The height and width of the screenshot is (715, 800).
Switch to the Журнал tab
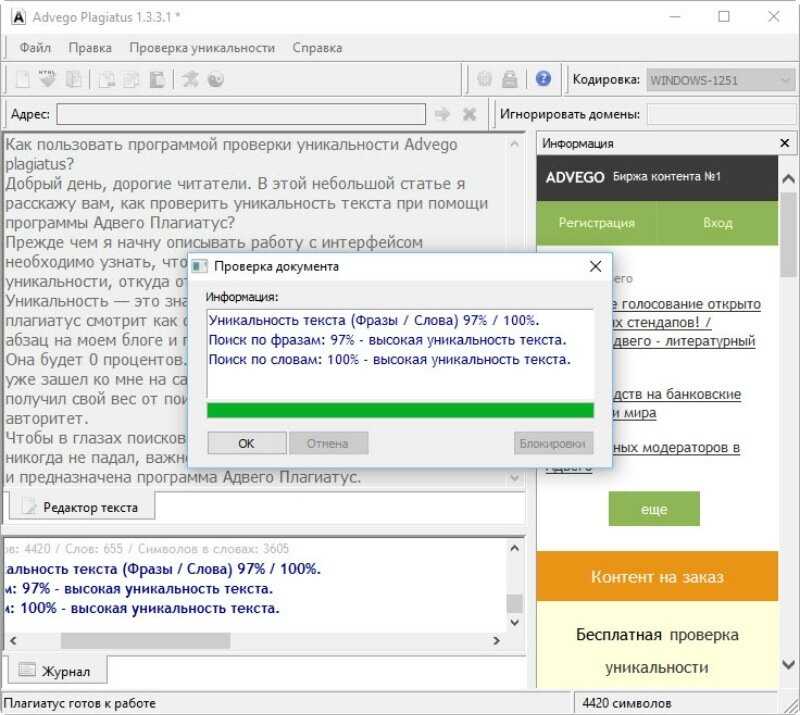coord(58,671)
